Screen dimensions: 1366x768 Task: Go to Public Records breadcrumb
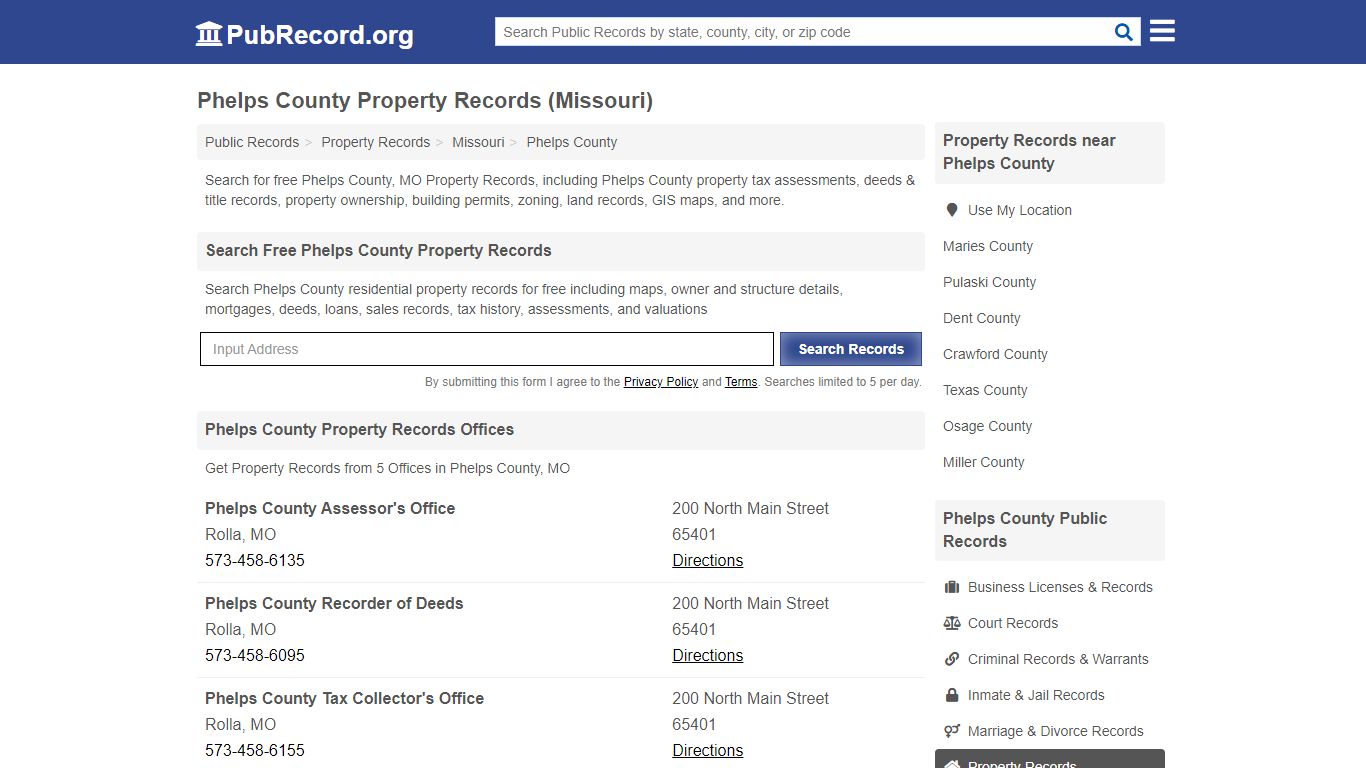252,142
